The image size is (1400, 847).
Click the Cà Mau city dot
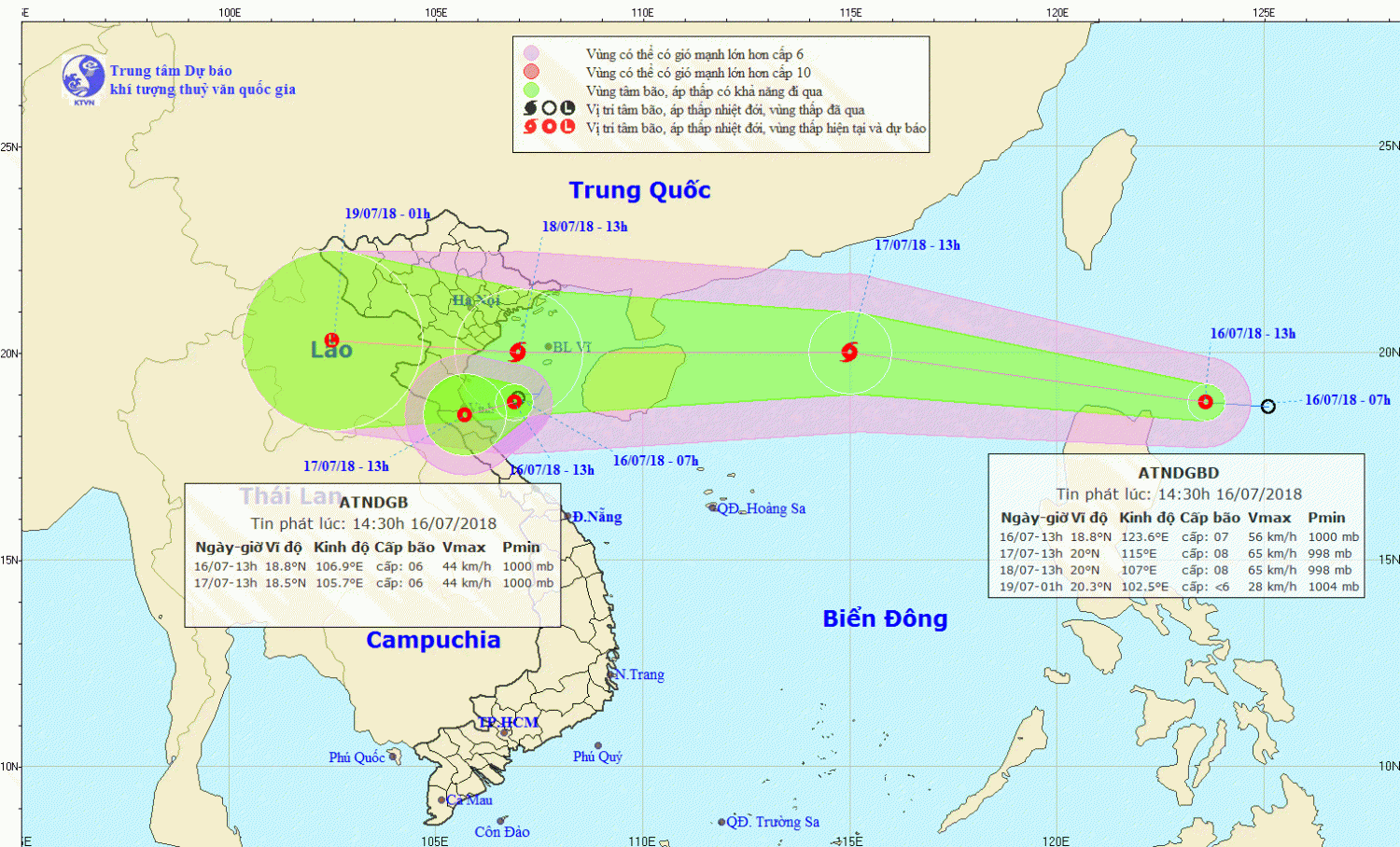(x=441, y=800)
